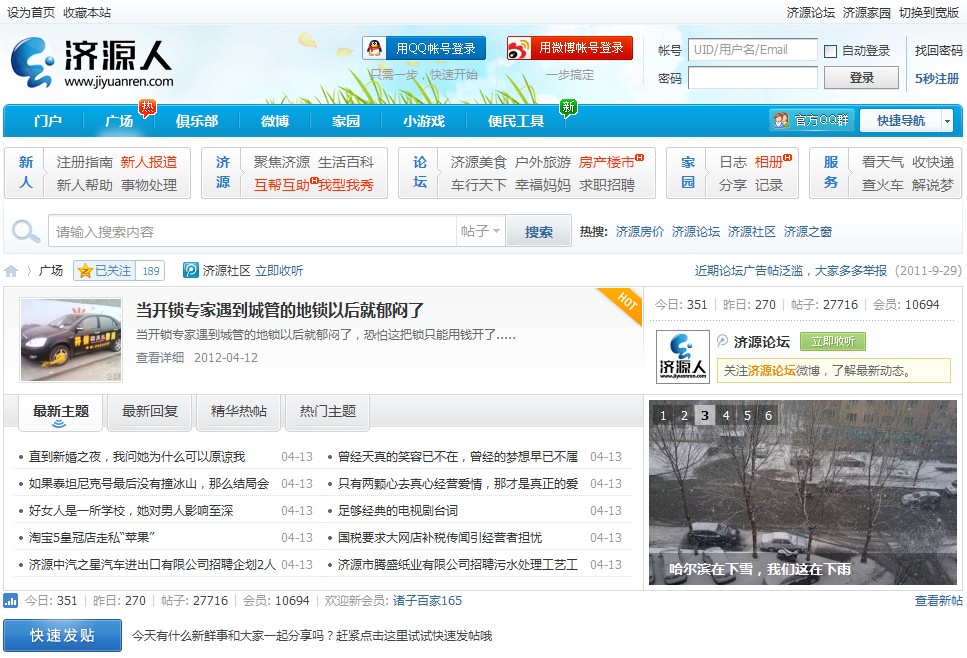Enable the 自动登录 checkbox
Image resolution: width=967 pixels, height=658 pixels.
click(x=828, y=50)
